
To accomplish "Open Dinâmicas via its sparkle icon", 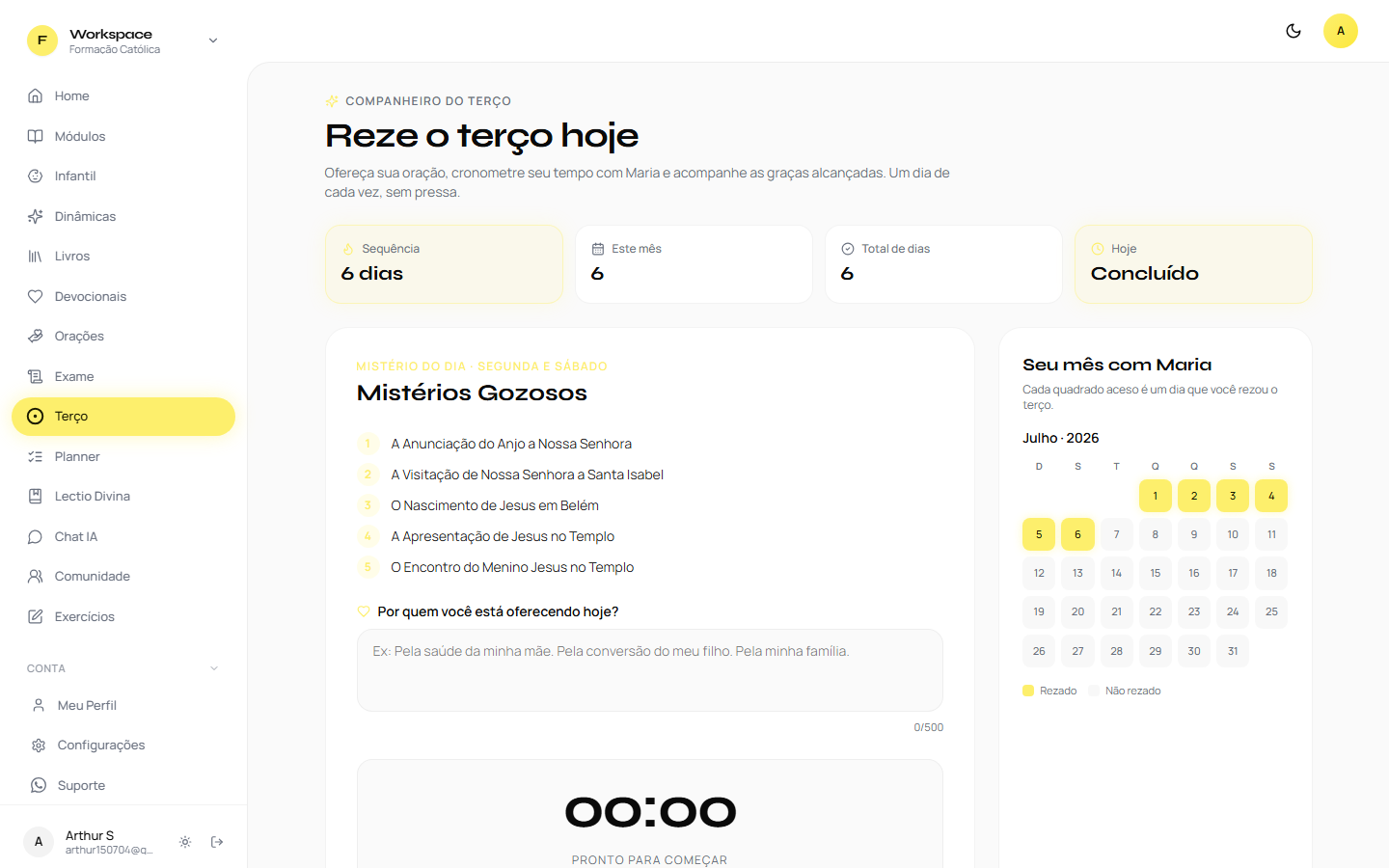I will pos(36,216).
